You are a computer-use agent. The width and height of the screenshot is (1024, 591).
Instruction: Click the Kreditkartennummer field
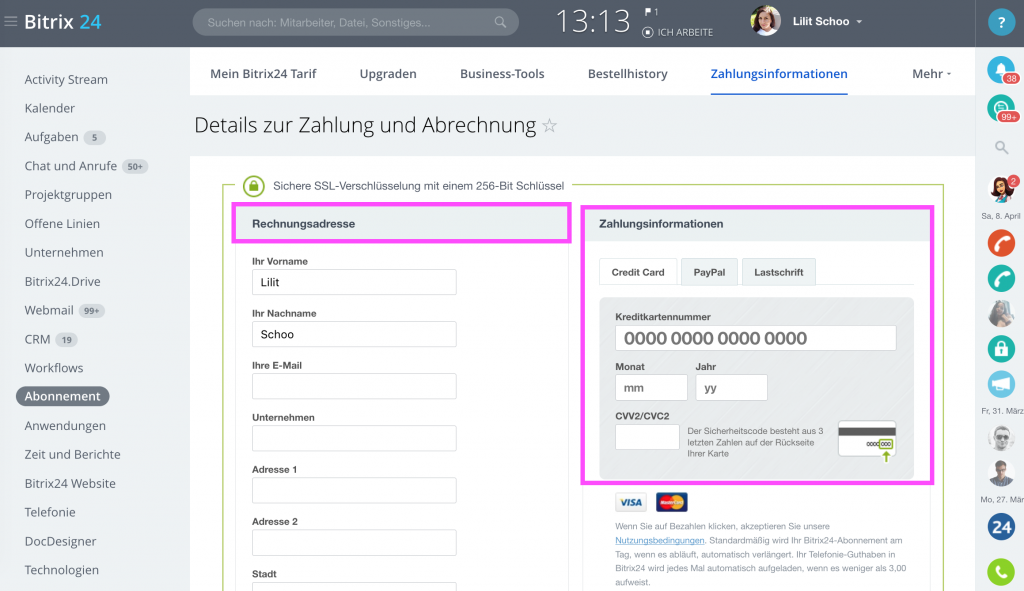tap(756, 338)
